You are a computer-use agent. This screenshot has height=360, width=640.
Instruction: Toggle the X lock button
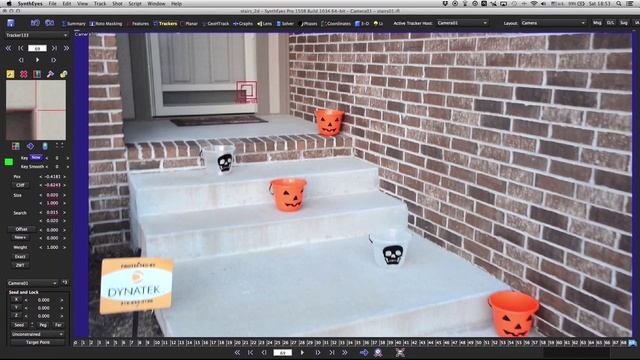click(16, 300)
